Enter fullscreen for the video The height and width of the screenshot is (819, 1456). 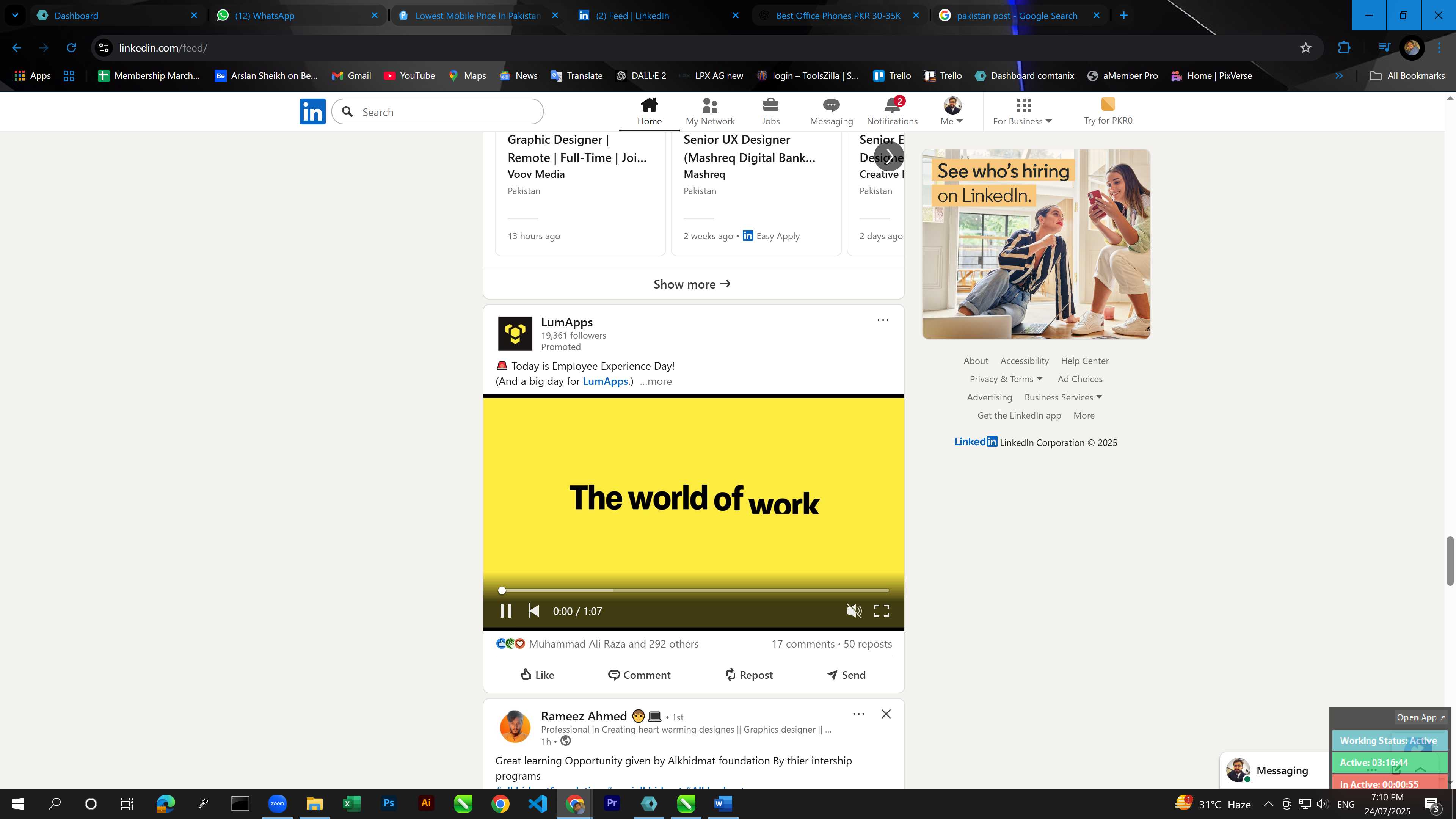(x=881, y=611)
